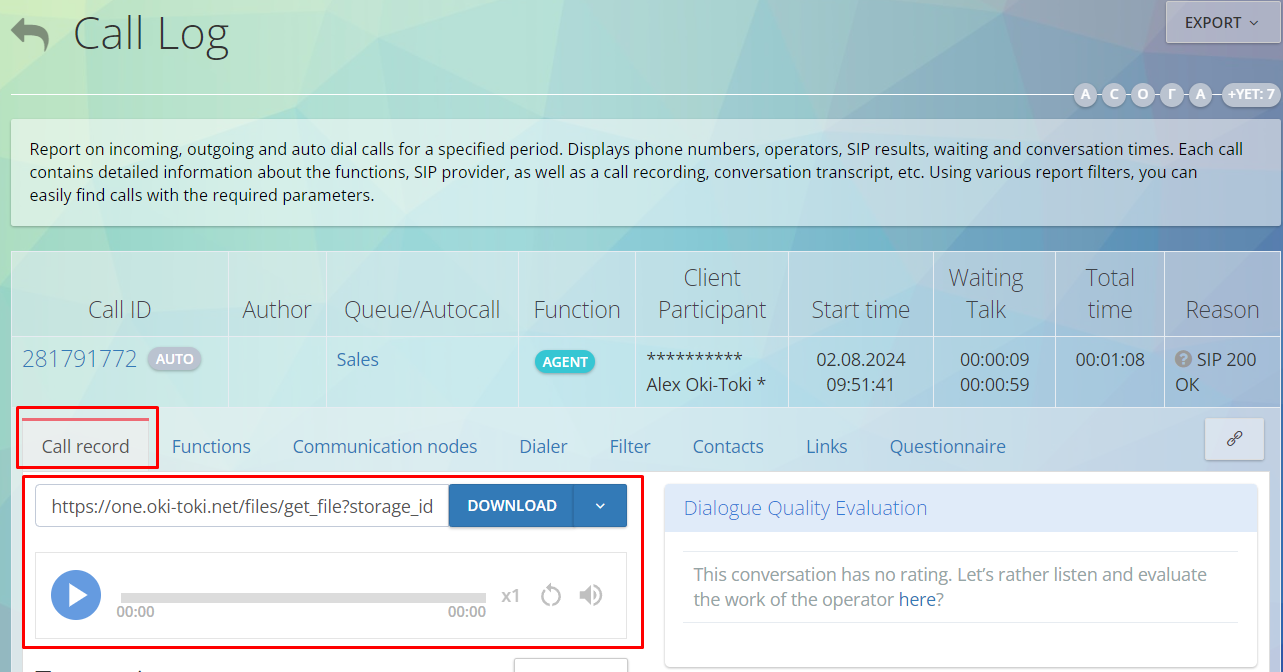
Task: Open the Communication nodes tab
Action: (x=385, y=447)
